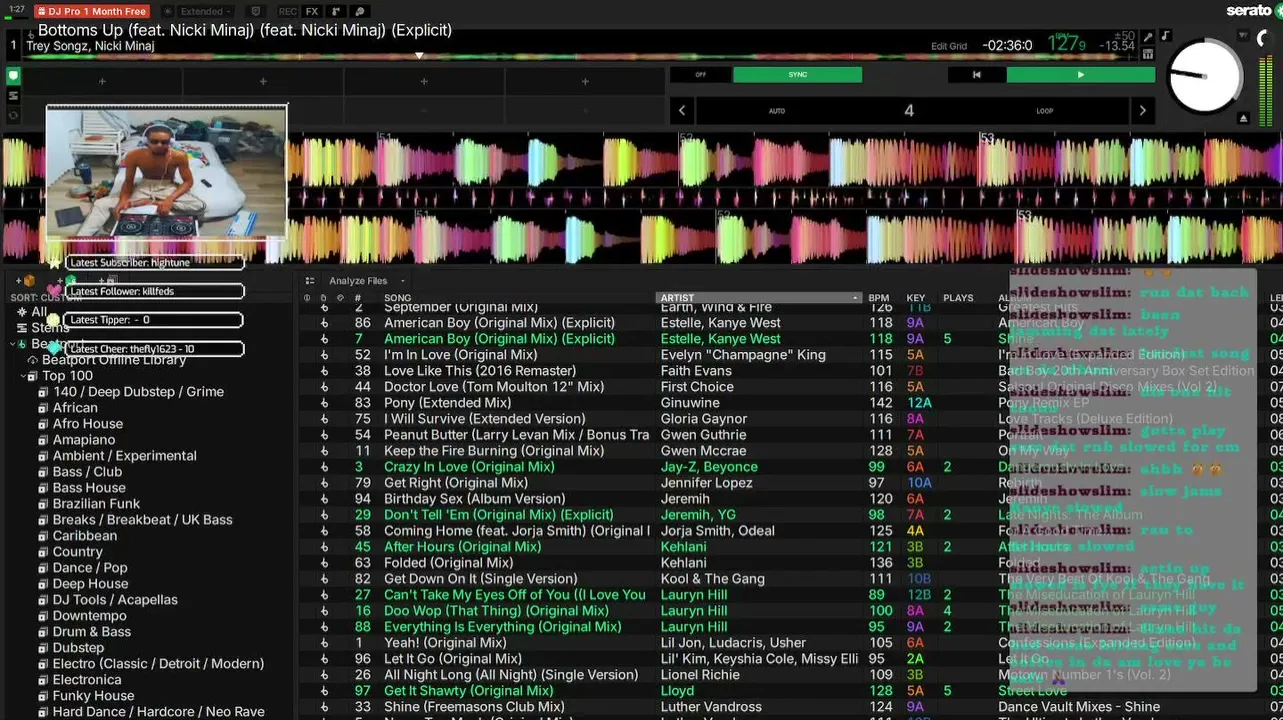Jump to track start with previous button

(977, 75)
